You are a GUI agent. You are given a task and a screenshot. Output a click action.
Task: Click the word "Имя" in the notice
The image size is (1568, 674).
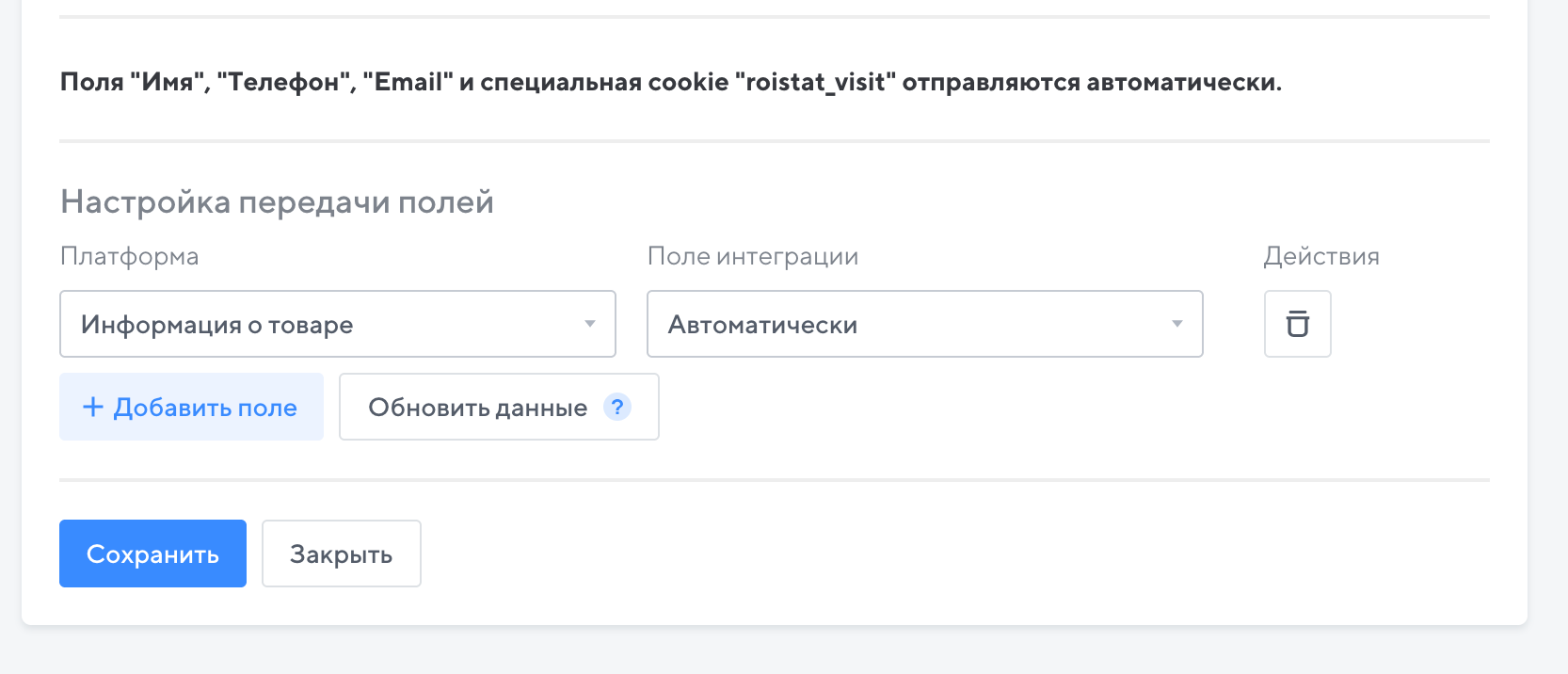pyautogui.click(x=167, y=82)
